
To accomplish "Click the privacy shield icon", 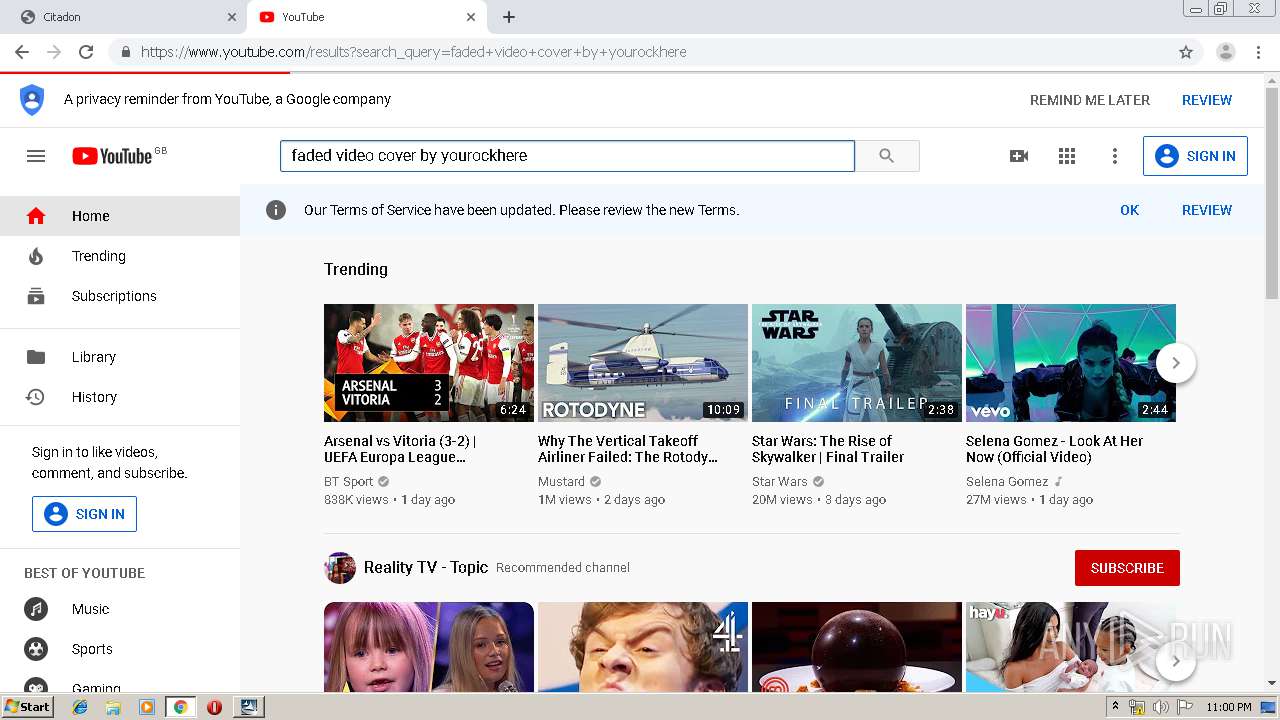I will tap(32, 100).
